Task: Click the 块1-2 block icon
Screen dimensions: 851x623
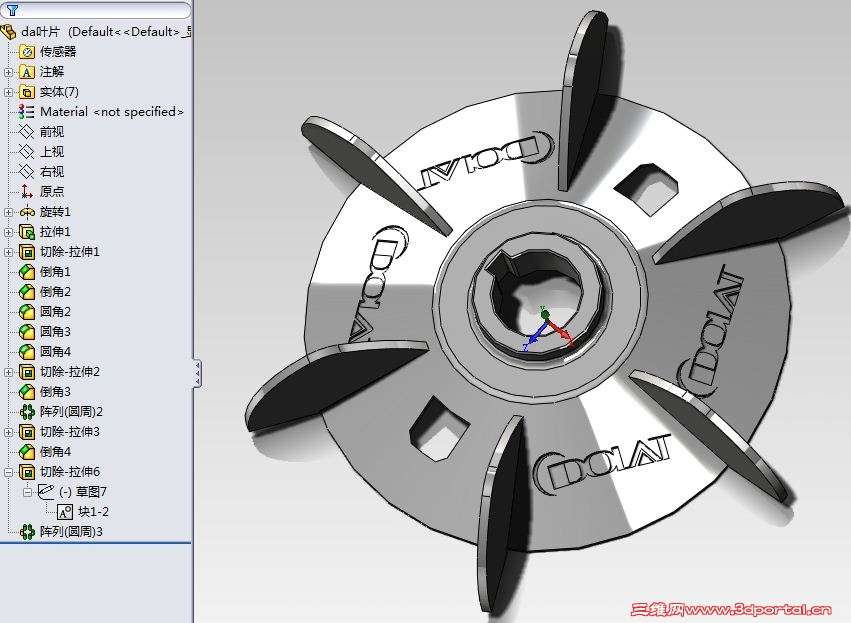Action: tap(65, 512)
